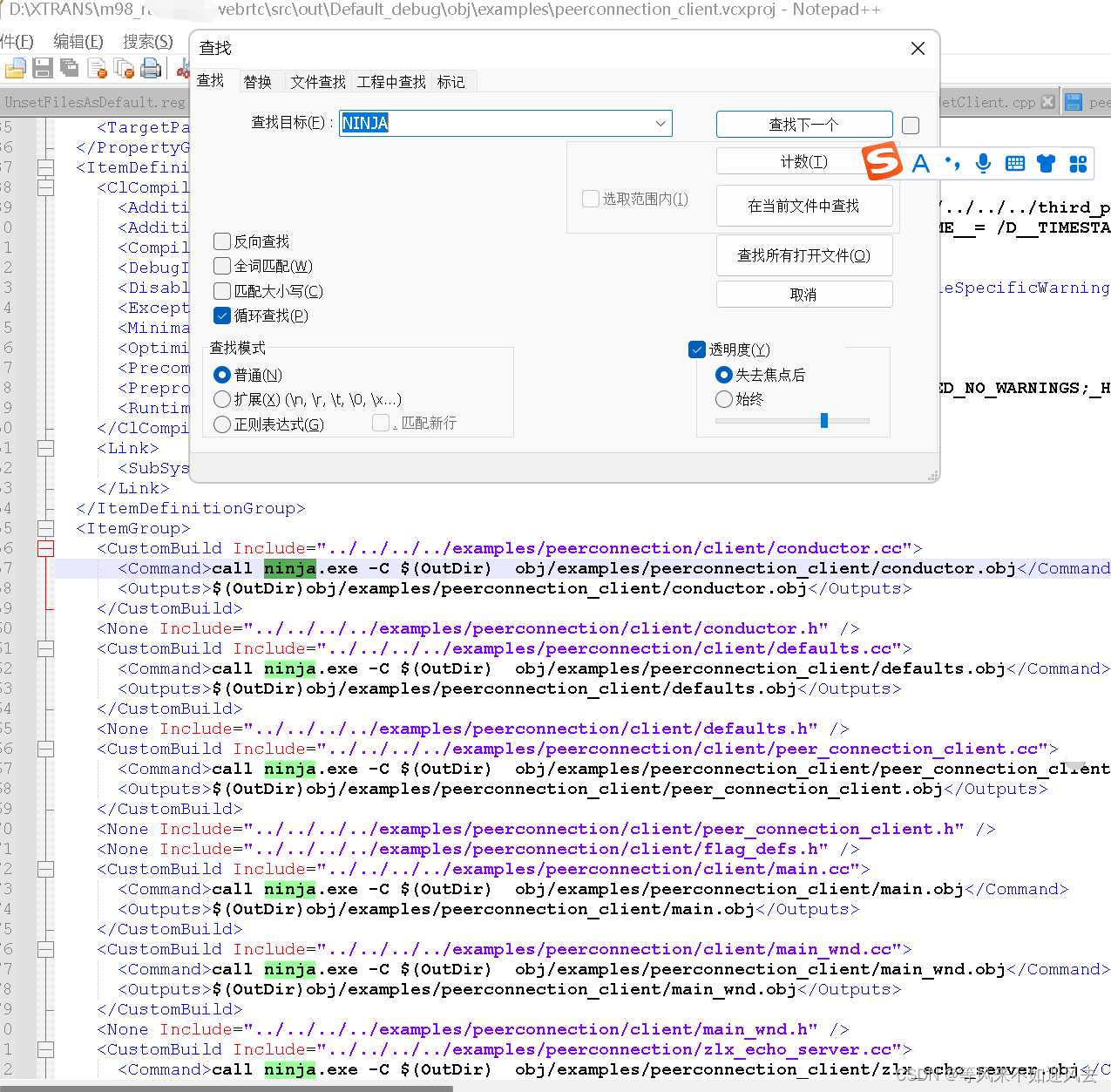Collapse the peer_connection_client.cc CustomBuild fold marker
This screenshot has height=1092, width=1111.
coord(46,749)
